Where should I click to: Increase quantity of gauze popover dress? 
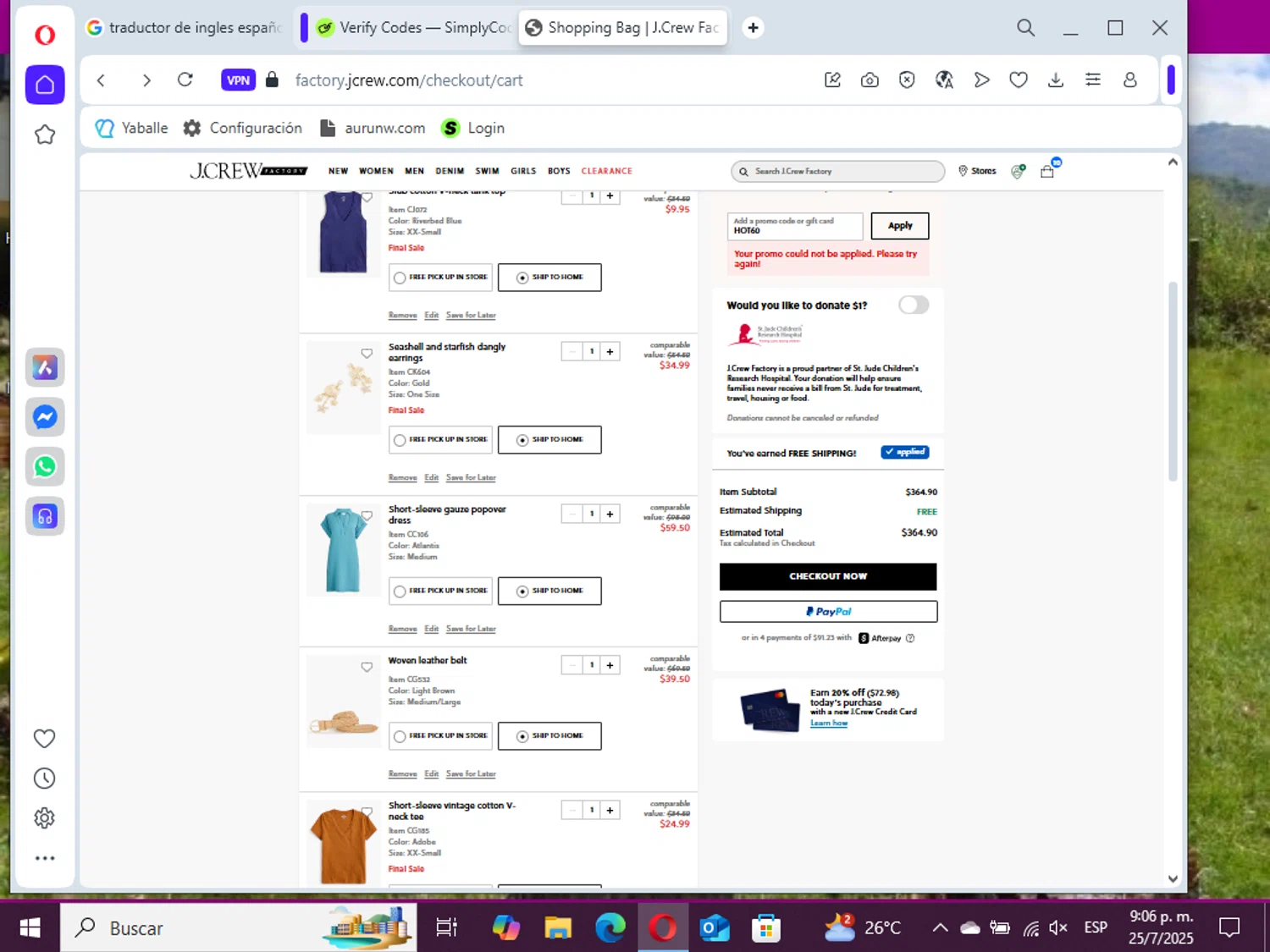pos(610,515)
